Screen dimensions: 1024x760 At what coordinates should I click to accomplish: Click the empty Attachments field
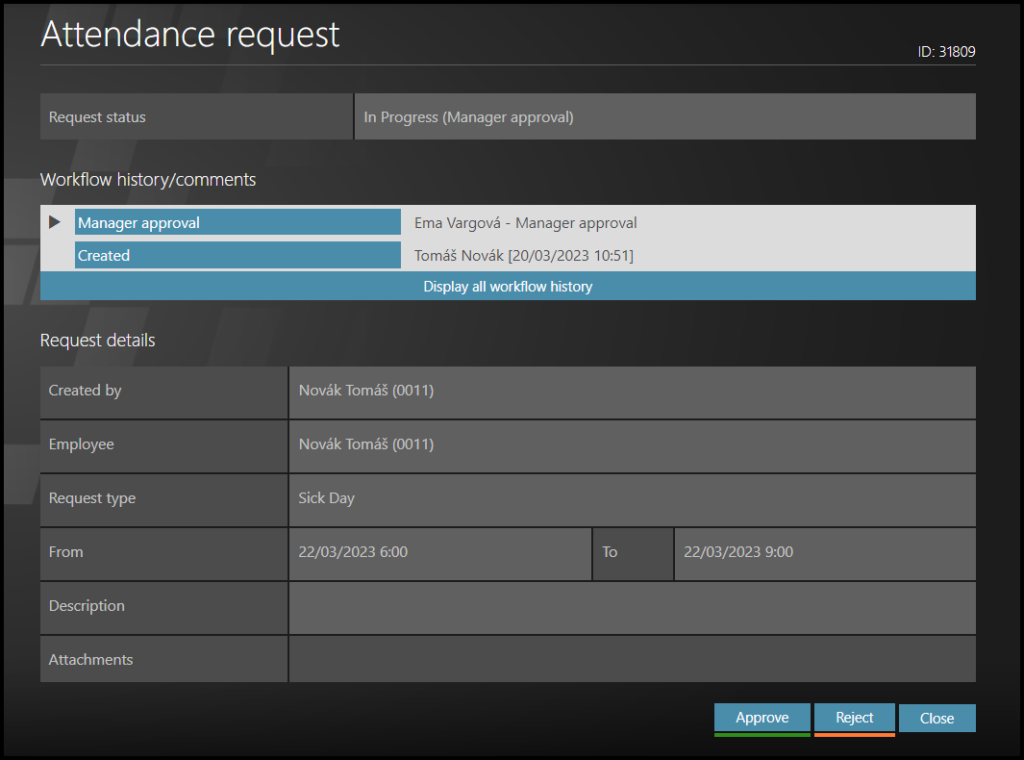pos(631,660)
